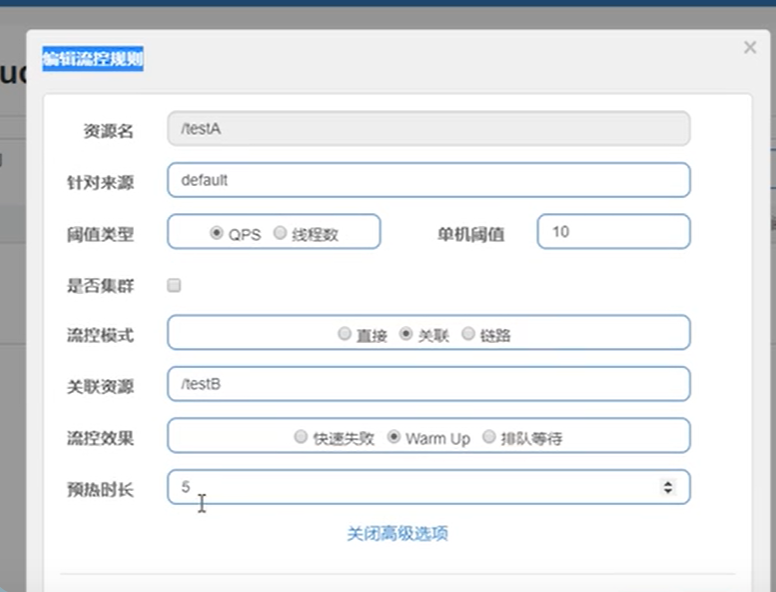Click the 预热时长 input showing 5
Viewport: 776px width, 592px height.
[429, 487]
